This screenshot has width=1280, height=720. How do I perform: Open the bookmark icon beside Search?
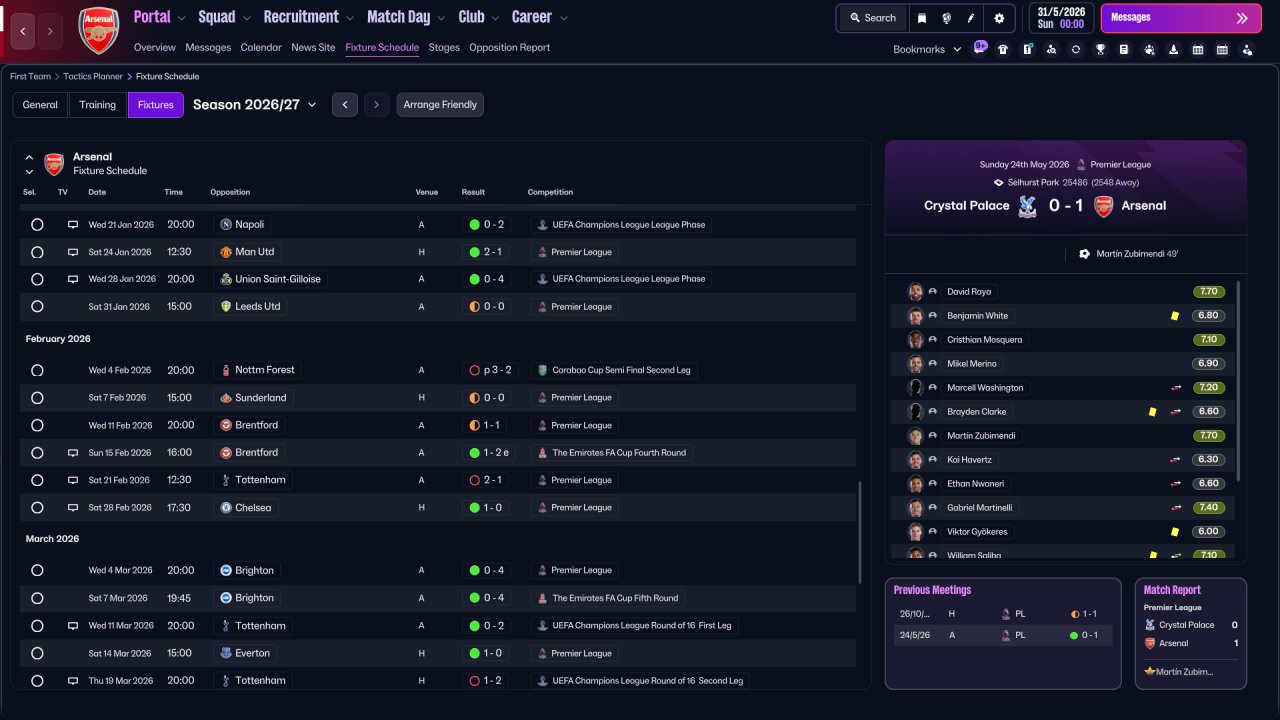coord(922,18)
